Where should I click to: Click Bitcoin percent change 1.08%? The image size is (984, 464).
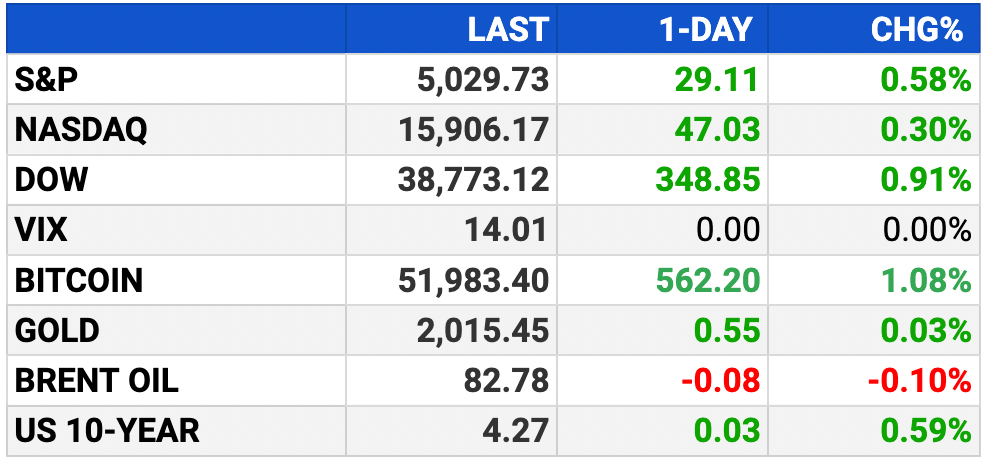(926, 281)
